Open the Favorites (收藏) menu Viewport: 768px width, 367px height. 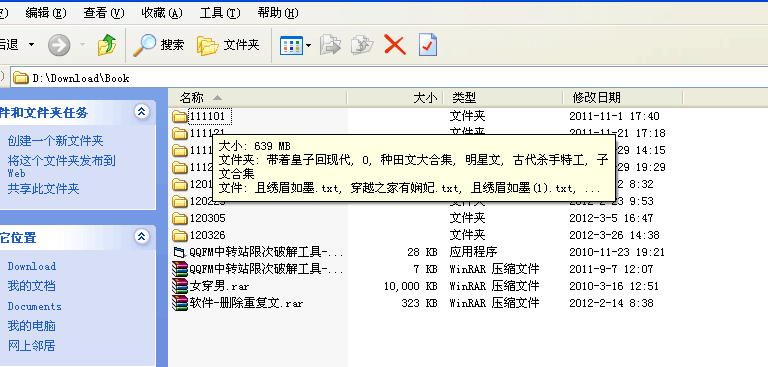click(162, 13)
